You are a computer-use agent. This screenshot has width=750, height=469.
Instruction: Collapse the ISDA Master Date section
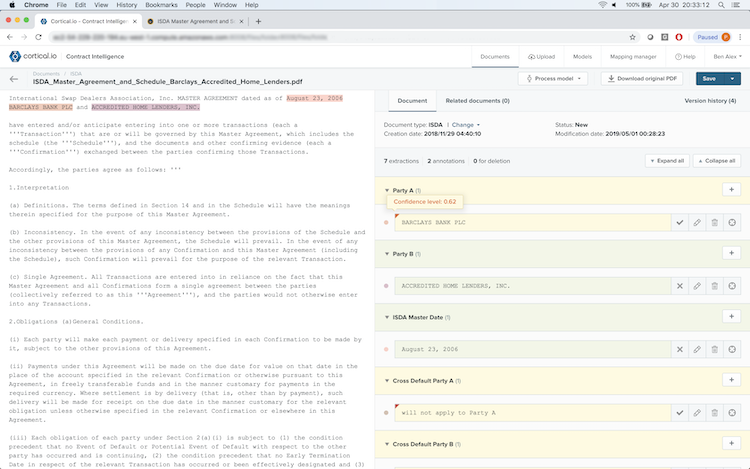387,317
